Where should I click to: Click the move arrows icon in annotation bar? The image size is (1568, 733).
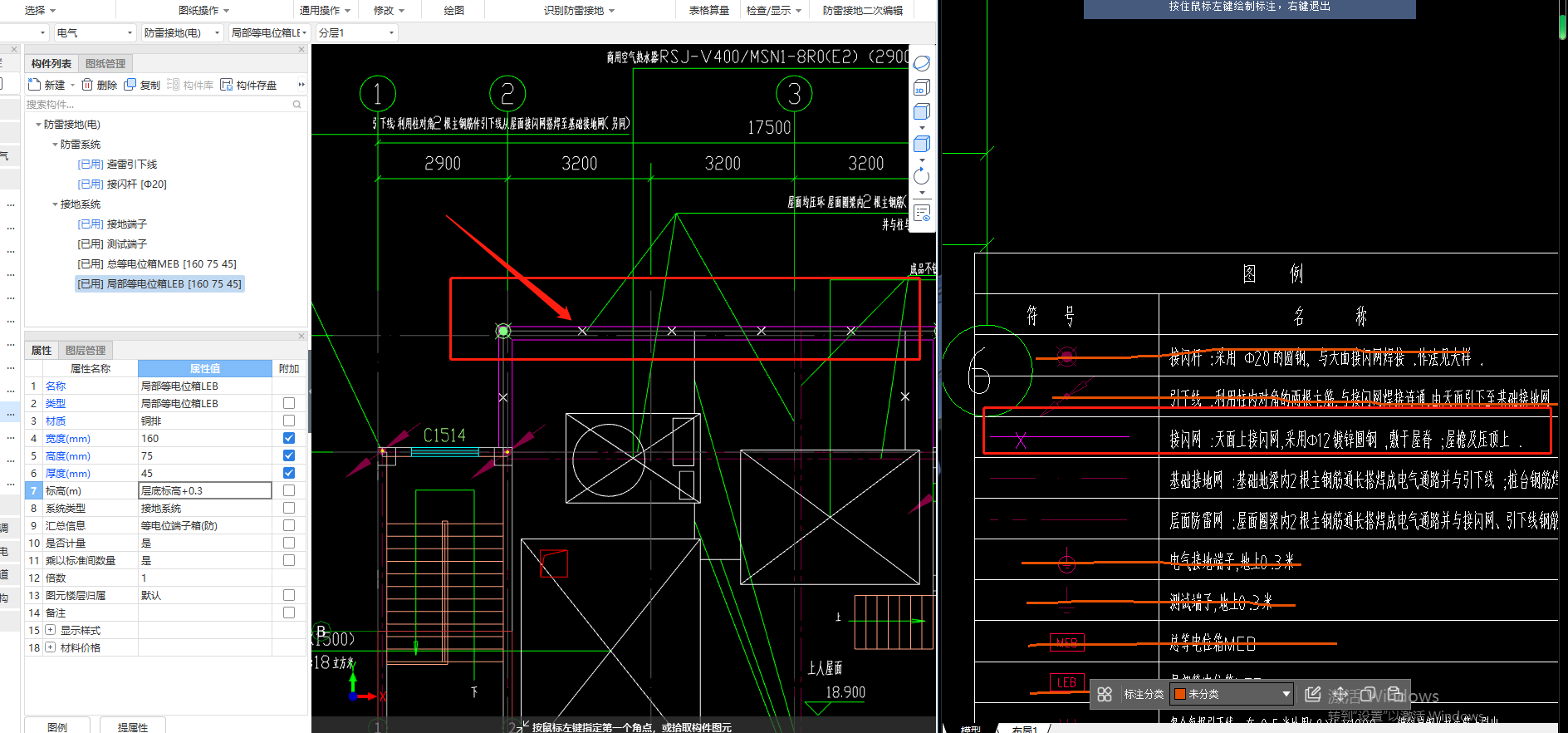[x=1340, y=694]
